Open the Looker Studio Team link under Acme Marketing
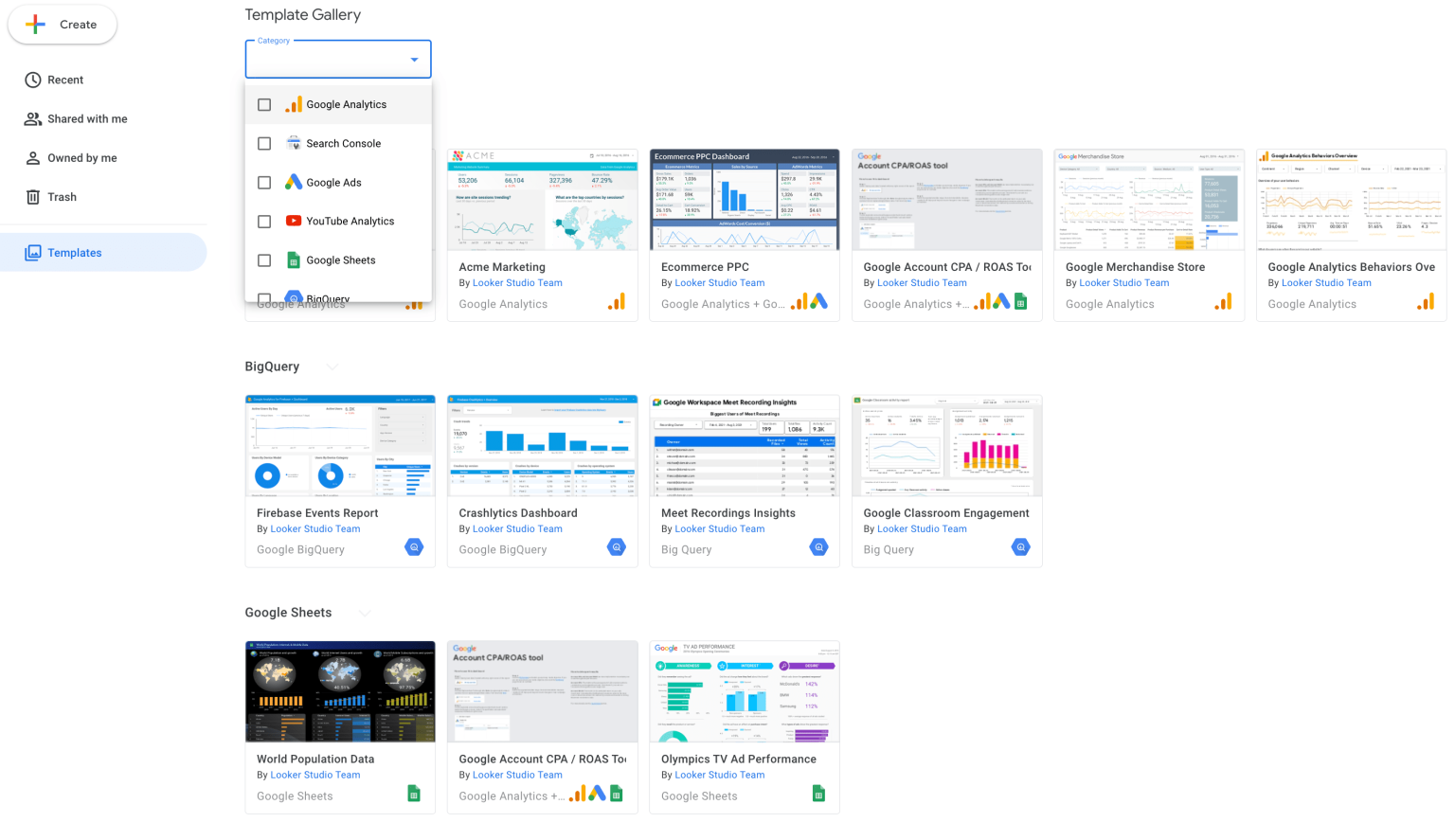1455x840 pixels. (517, 282)
